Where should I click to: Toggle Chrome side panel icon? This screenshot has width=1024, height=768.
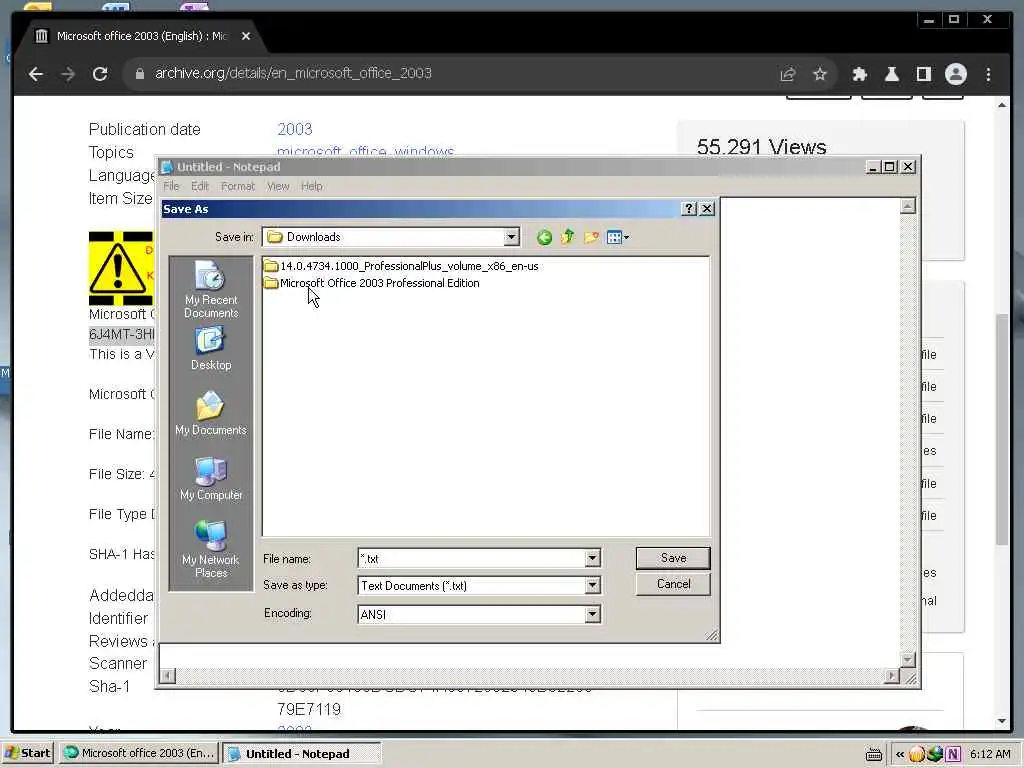(x=923, y=74)
